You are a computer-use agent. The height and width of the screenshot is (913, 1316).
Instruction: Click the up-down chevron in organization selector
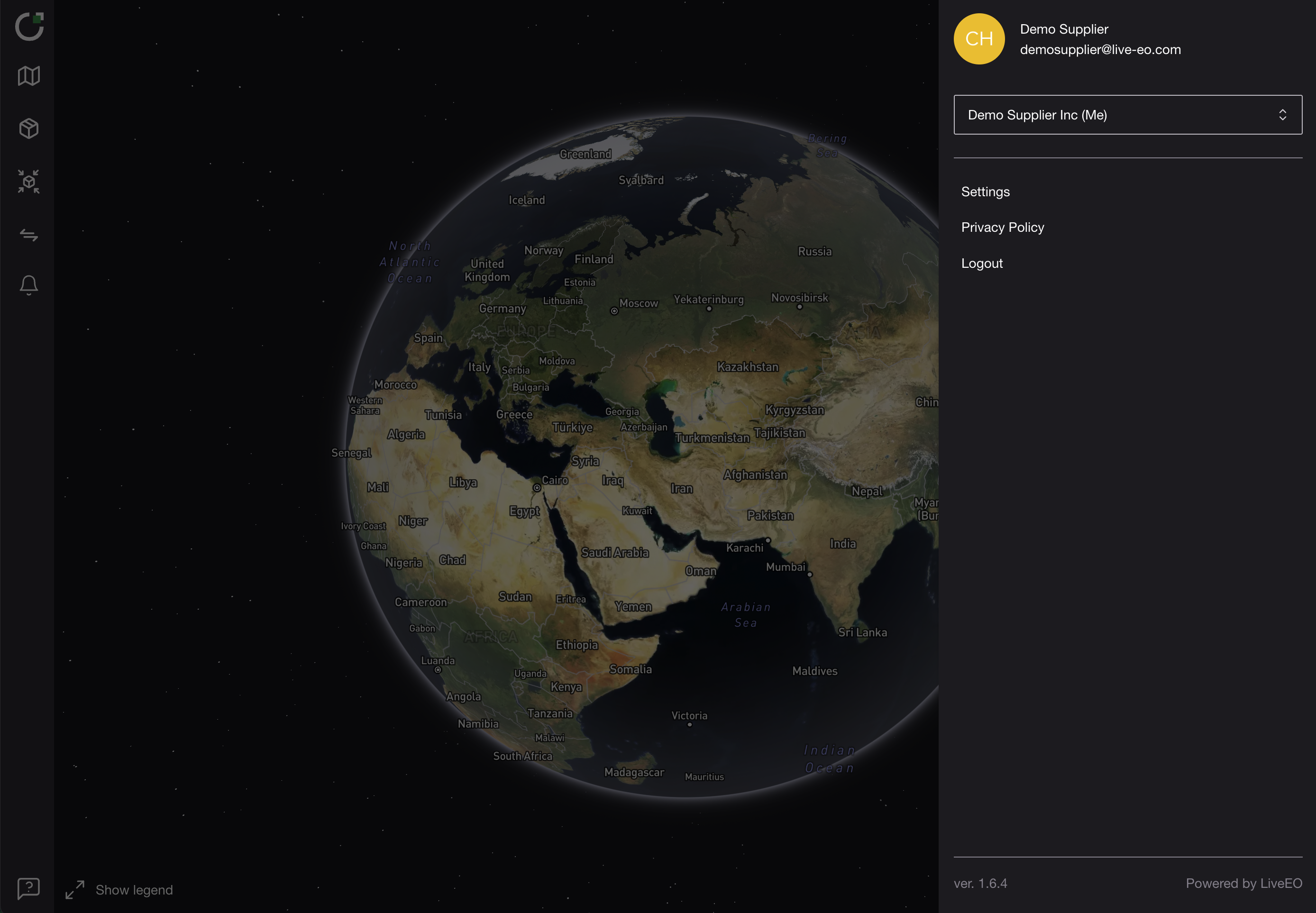1282,115
